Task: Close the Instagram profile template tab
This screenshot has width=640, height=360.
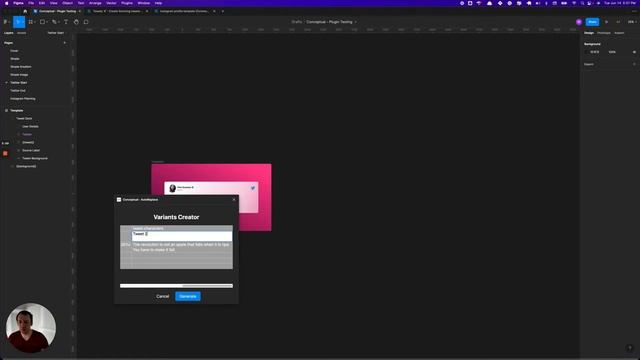Action: point(214,11)
